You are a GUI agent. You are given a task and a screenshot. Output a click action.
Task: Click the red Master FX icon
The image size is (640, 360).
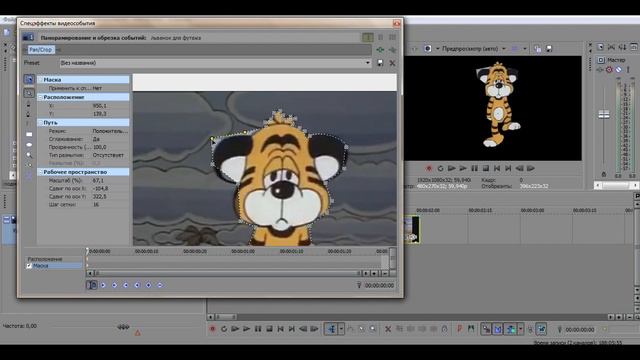609,70
